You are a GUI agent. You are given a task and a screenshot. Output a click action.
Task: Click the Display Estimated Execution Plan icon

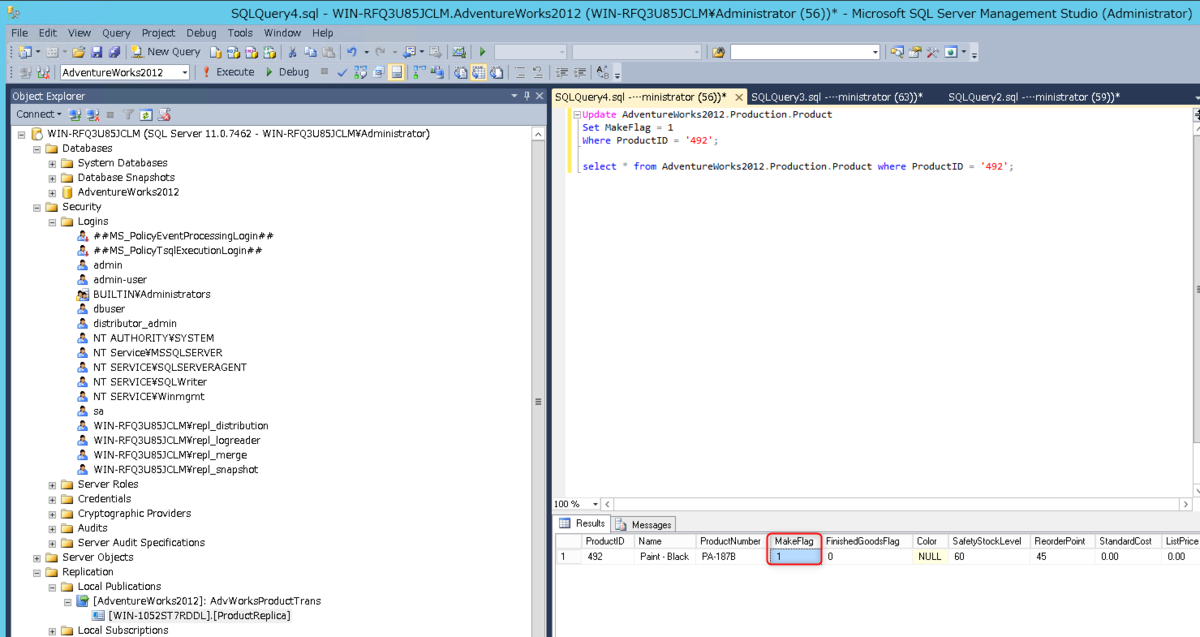coord(360,72)
